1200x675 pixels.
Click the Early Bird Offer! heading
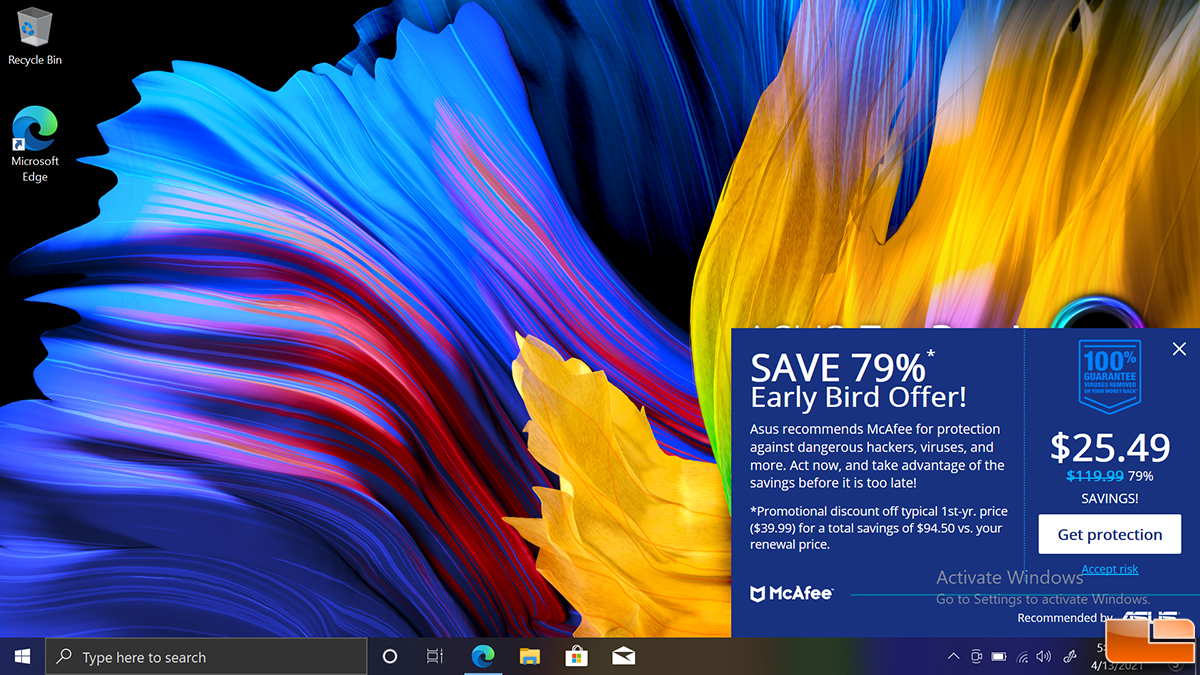(x=859, y=397)
